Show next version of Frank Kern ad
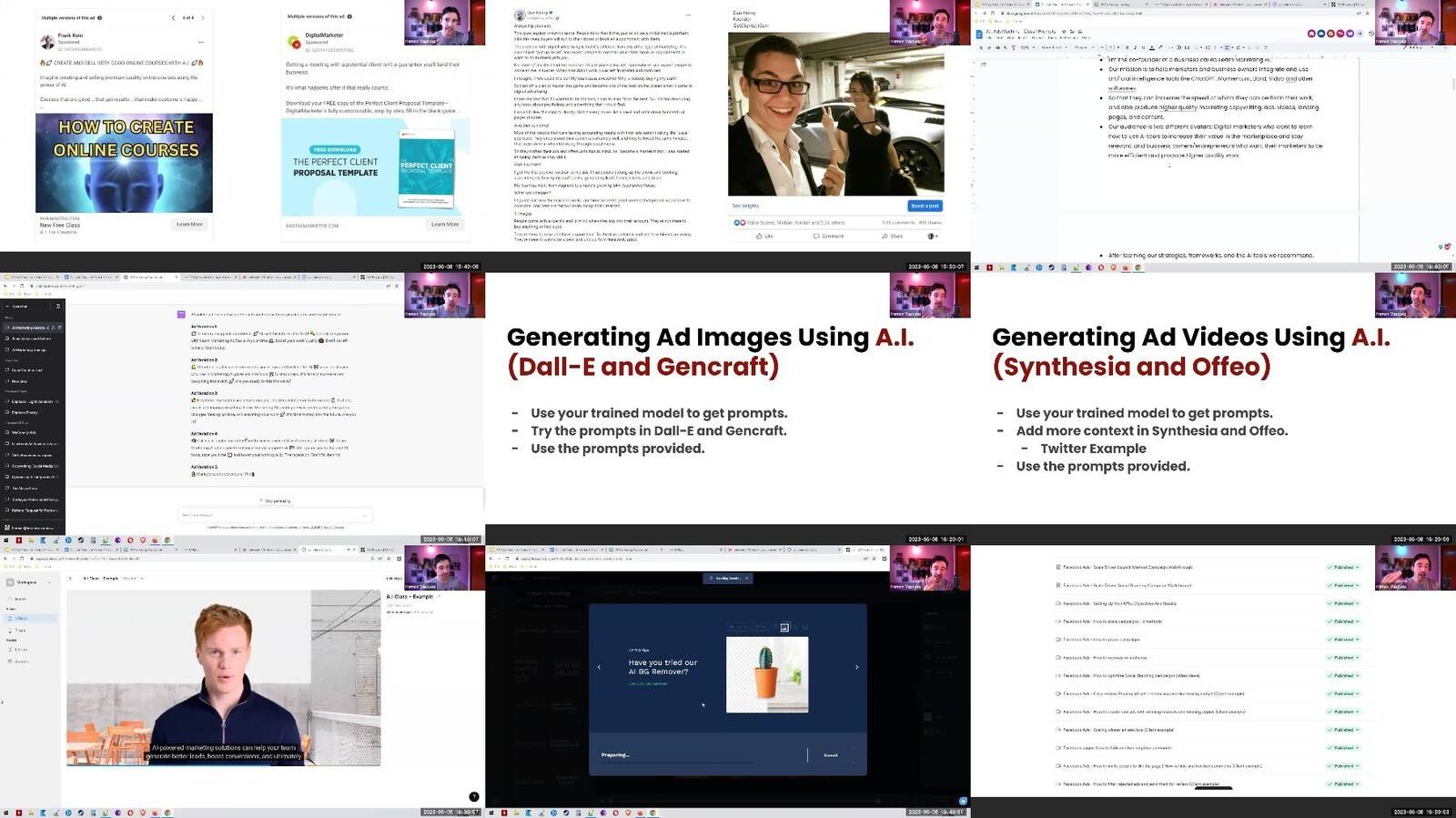Image resolution: width=1456 pixels, height=818 pixels. pyautogui.click(x=203, y=17)
